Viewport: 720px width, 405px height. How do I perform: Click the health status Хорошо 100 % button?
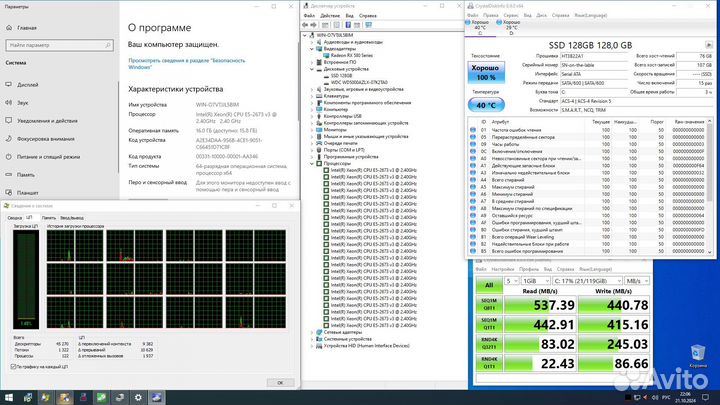pyautogui.click(x=486, y=73)
